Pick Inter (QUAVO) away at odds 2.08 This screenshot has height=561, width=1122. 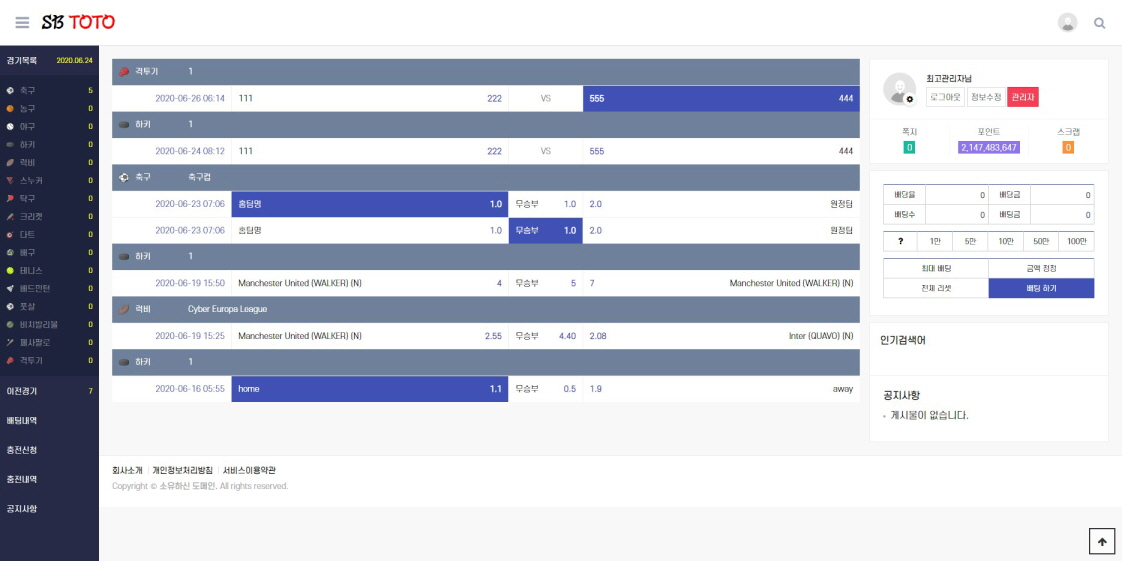[721, 336]
